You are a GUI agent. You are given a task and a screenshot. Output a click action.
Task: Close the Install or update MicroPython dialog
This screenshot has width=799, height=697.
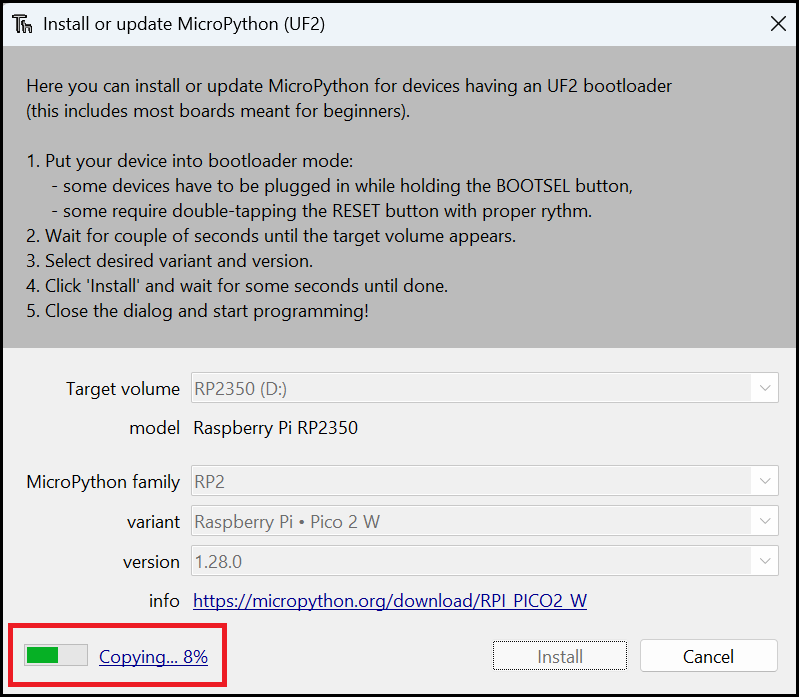pos(778,23)
